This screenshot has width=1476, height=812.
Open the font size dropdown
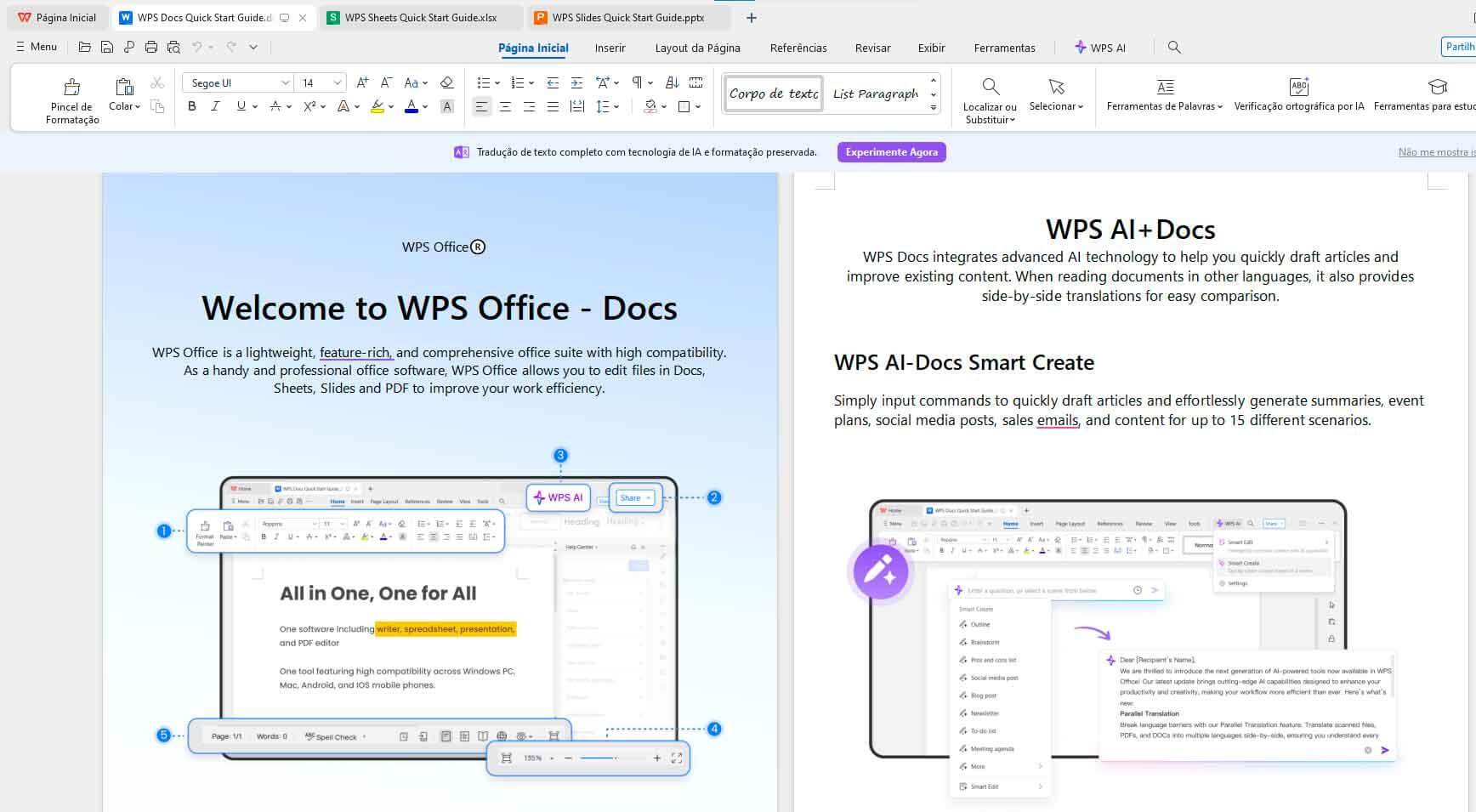338,82
